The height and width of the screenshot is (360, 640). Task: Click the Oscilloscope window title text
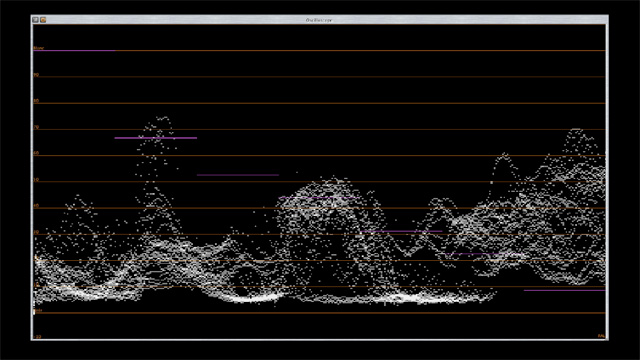pos(319,20)
